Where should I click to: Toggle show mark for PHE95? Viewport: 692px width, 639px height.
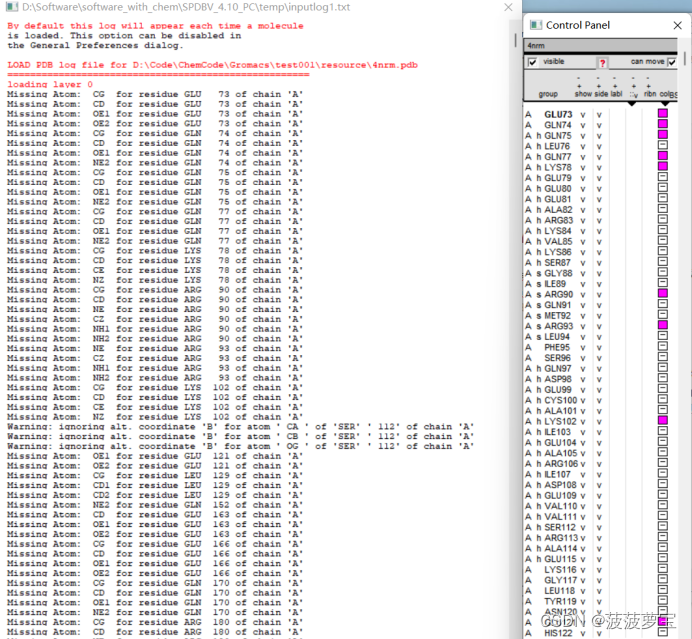(x=583, y=348)
